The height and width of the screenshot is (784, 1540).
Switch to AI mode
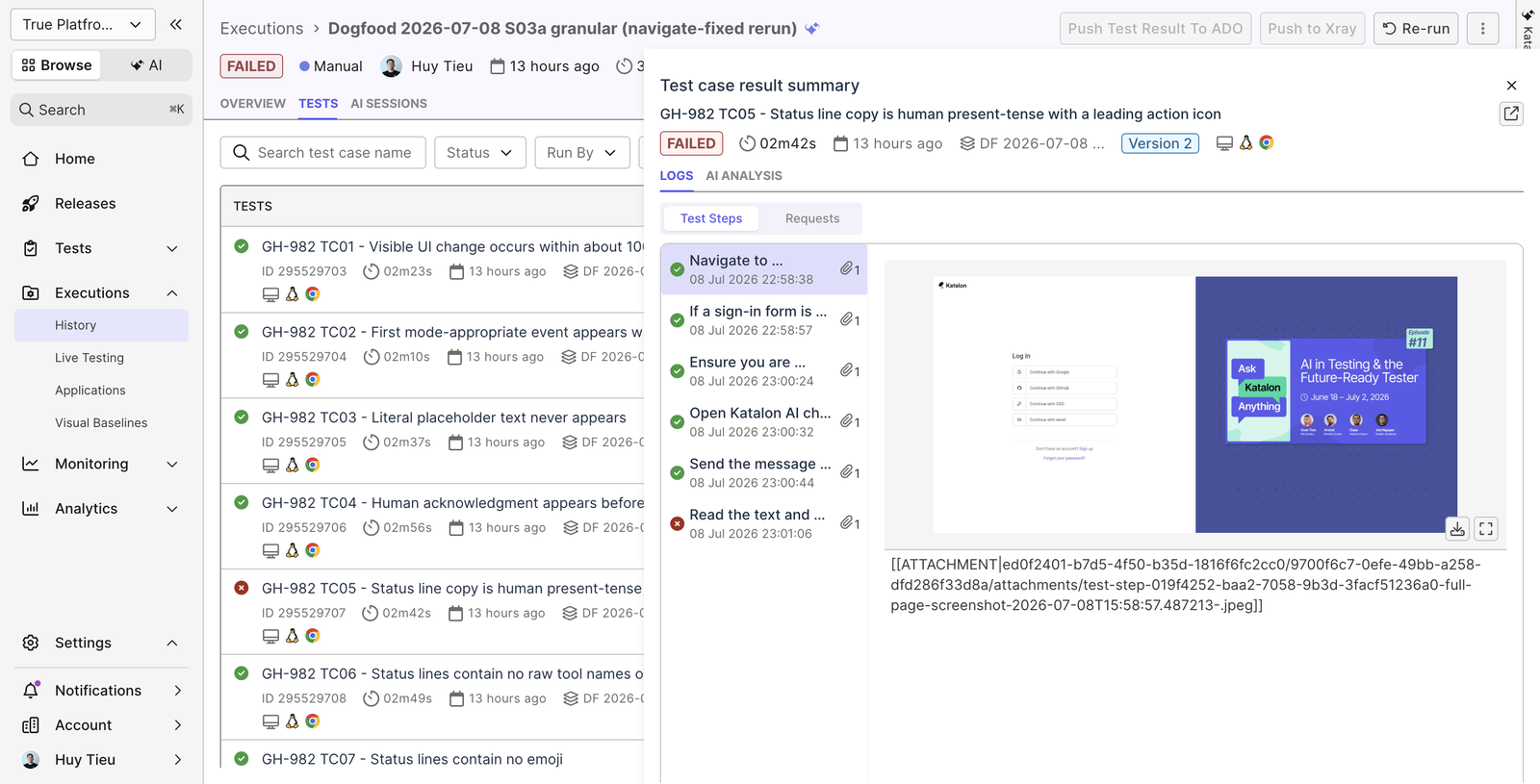click(x=146, y=65)
